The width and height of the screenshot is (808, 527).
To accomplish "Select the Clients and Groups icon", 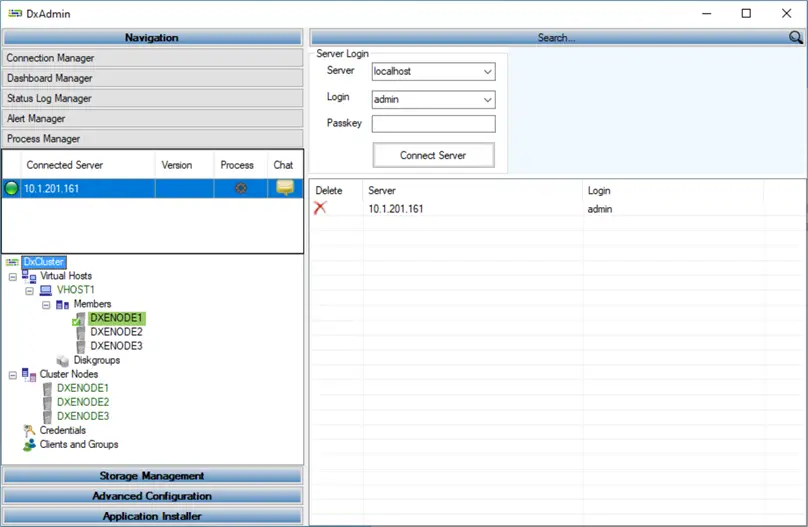I will coord(29,445).
